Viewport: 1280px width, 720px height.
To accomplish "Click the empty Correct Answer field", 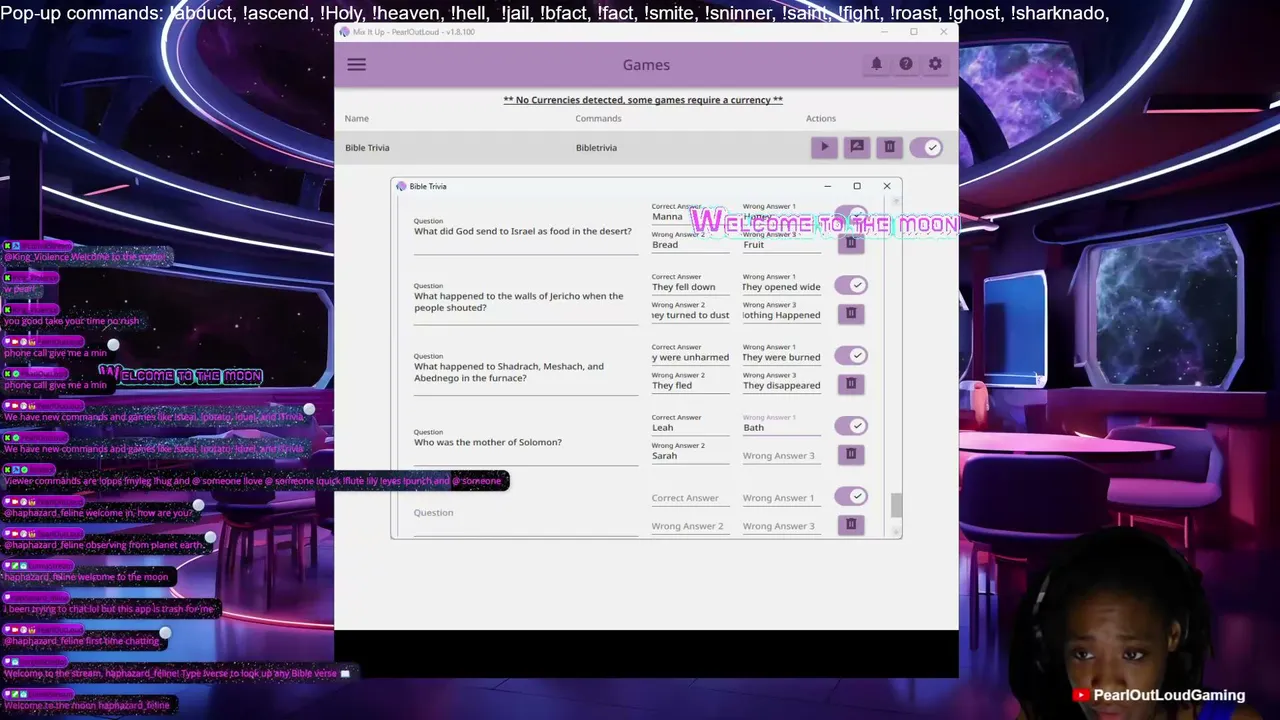I will tap(690, 498).
